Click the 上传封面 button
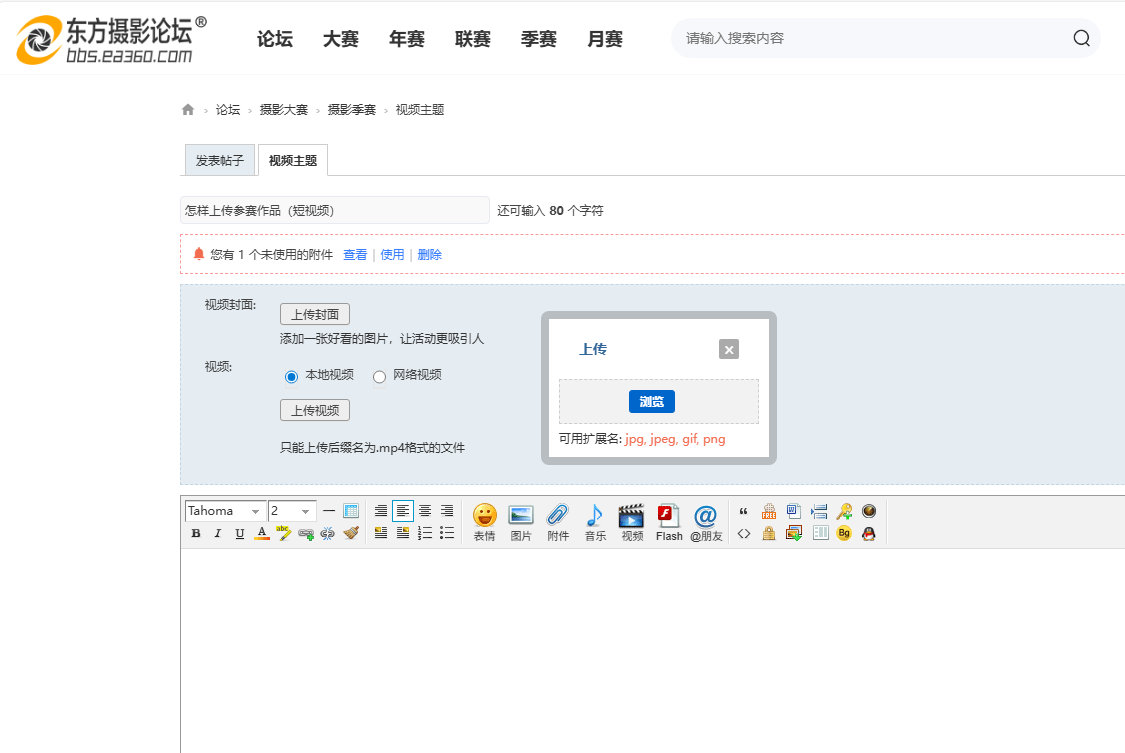Image resolution: width=1125 pixels, height=753 pixels. coord(315,314)
